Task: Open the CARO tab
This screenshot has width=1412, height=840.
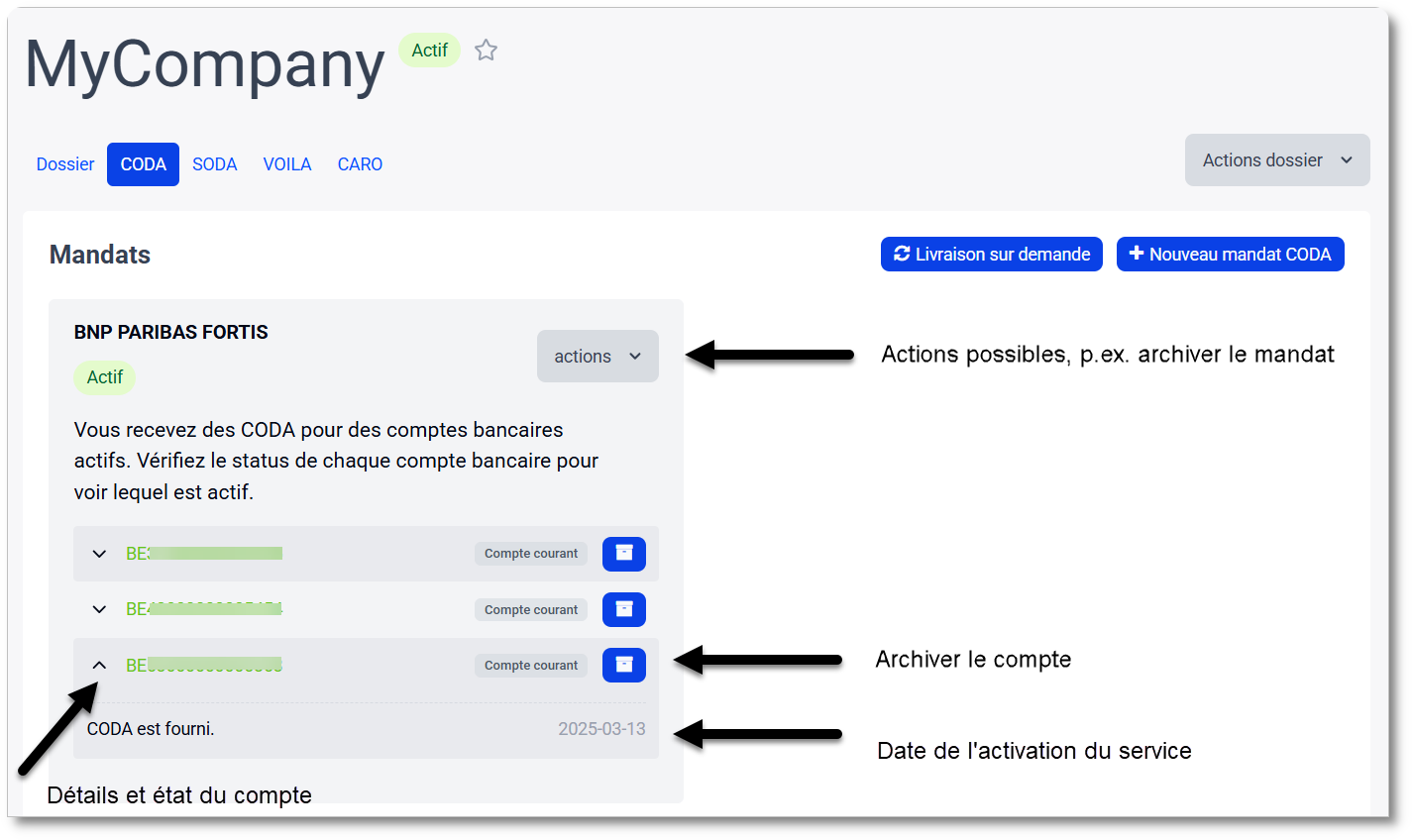Action: coord(359,163)
